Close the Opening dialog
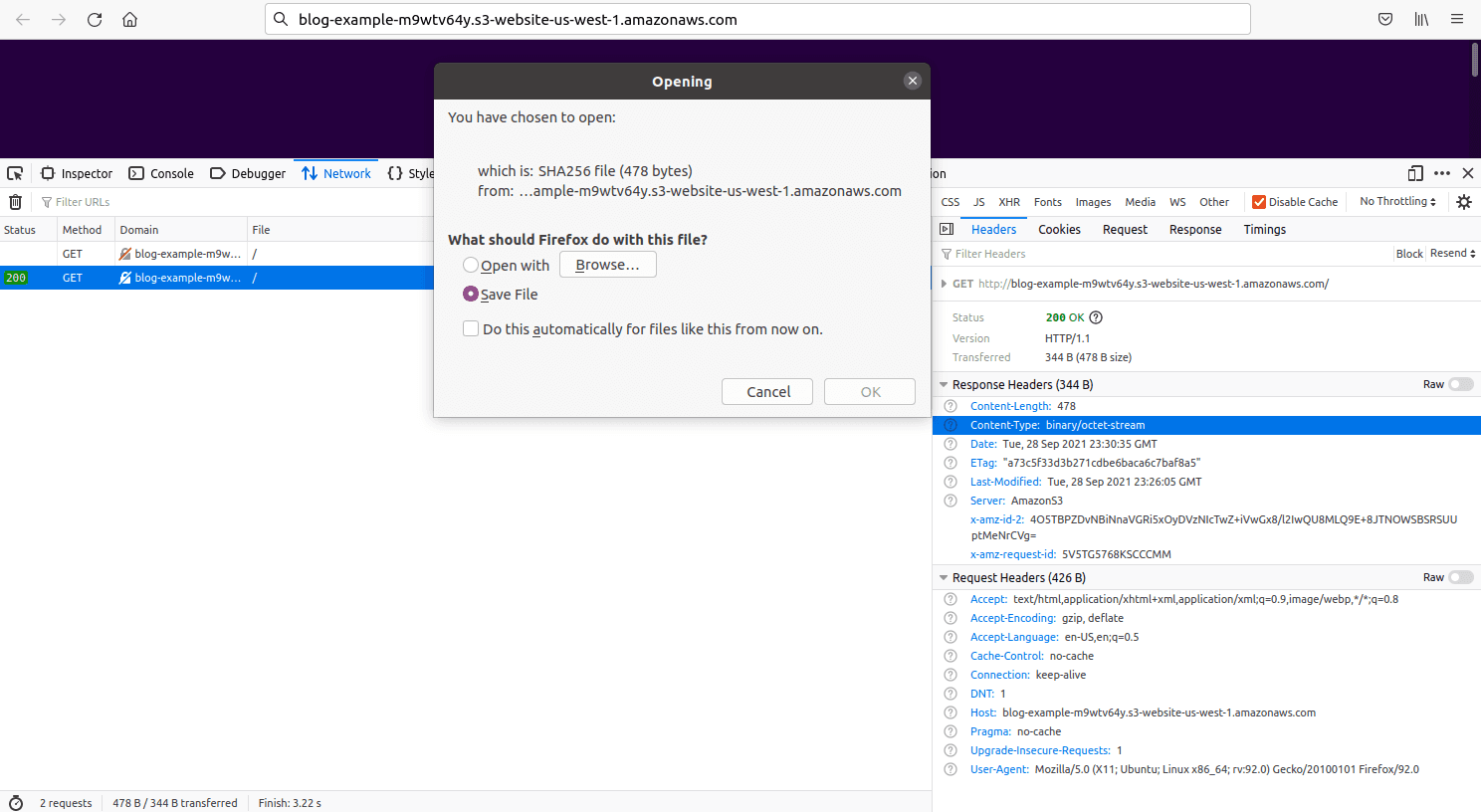The height and width of the screenshot is (812, 1481). pyautogui.click(x=913, y=81)
